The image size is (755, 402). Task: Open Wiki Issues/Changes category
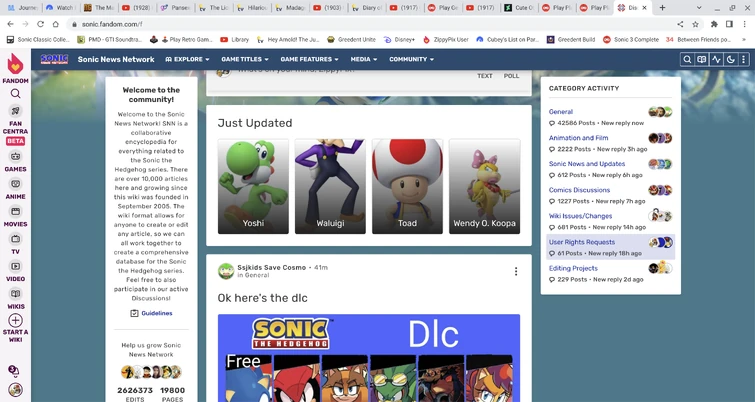580,216
